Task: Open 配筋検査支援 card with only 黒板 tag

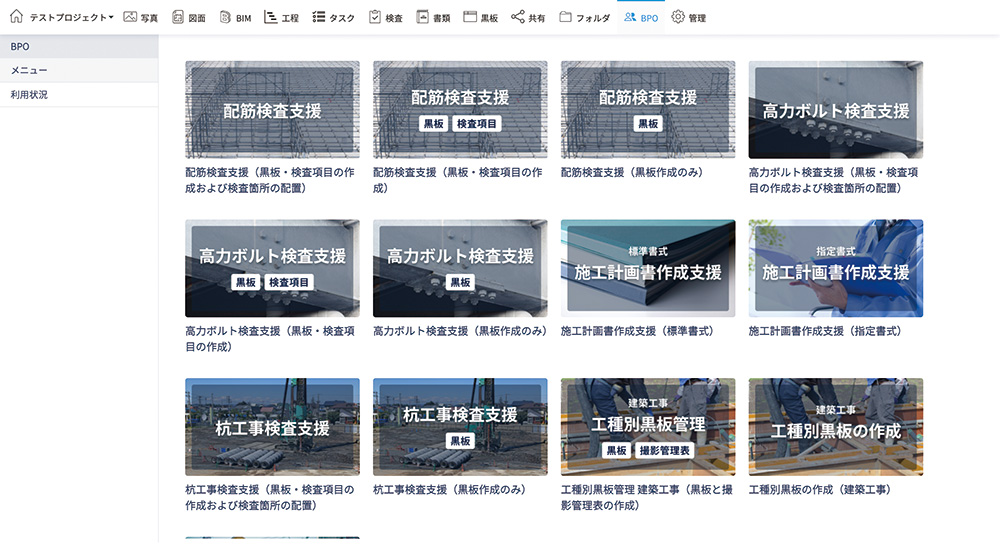Action: pos(648,110)
